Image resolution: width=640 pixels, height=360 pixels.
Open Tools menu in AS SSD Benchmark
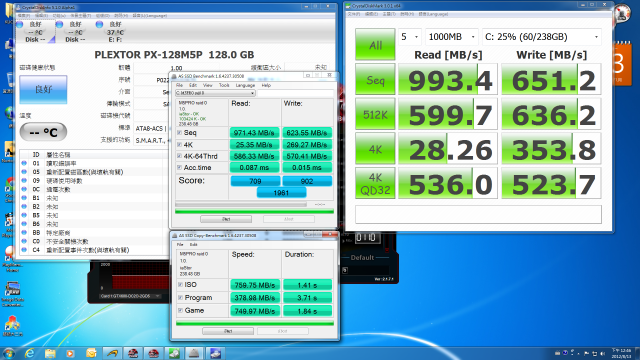pyautogui.click(x=224, y=85)
